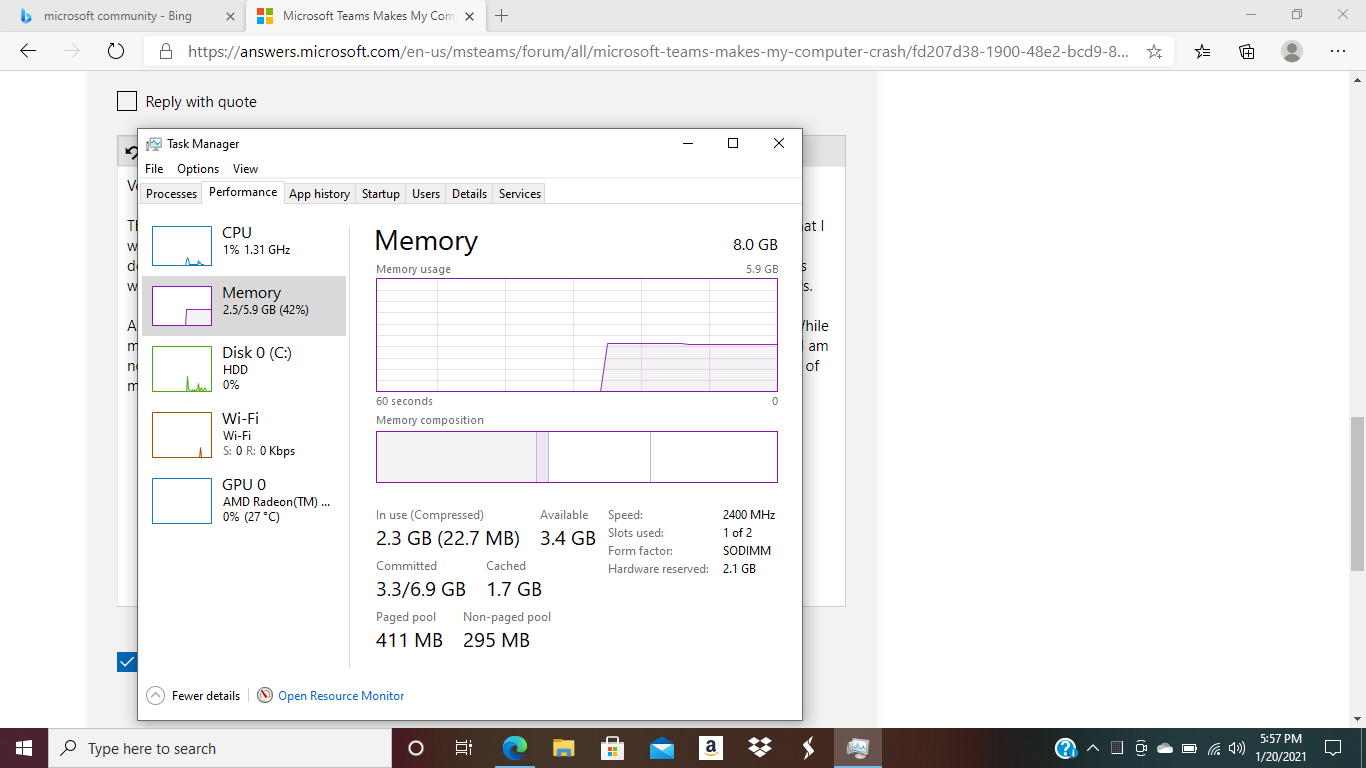Image resolution: width=1366 pixels, height=768 pixels.
Task: Click the '411 MB' paged pool value
Action: (x=409, y=640)
